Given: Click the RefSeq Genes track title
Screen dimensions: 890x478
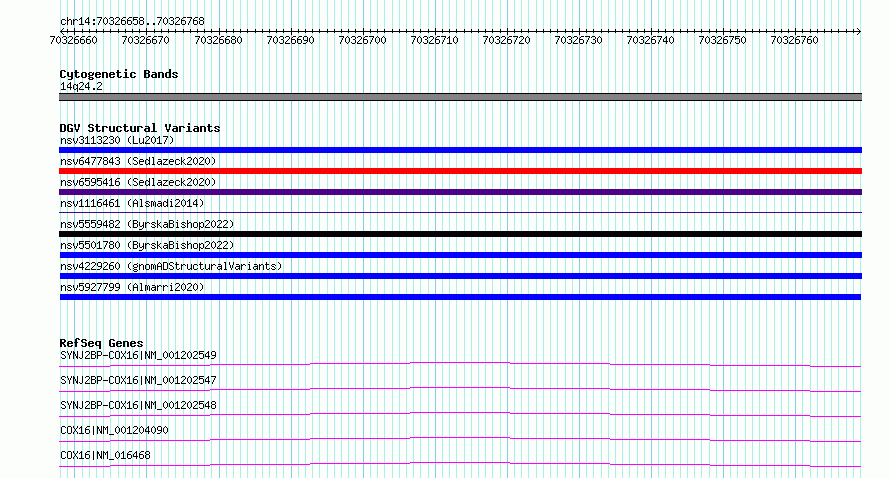Looking at the screenshot, I should [x=102, y=343].
